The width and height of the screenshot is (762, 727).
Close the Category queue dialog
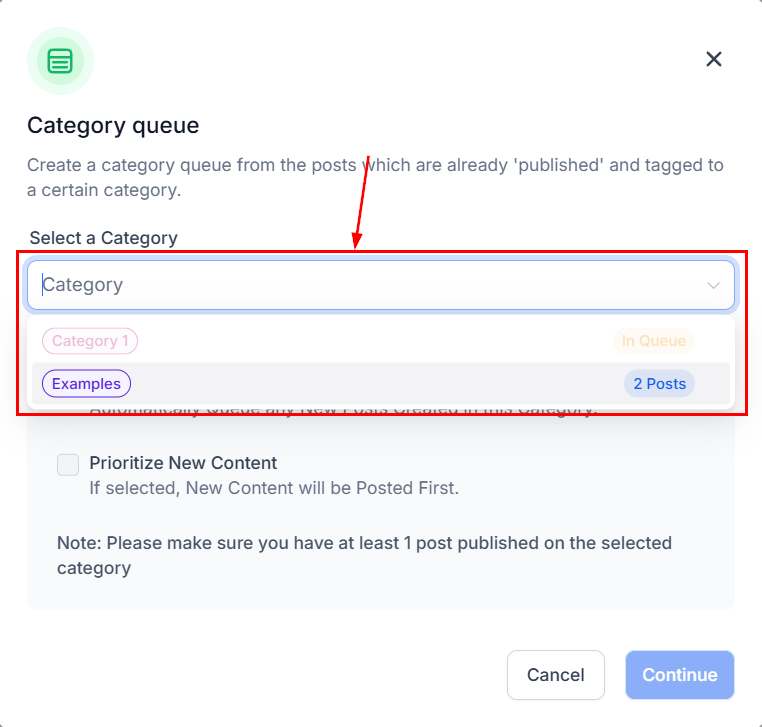tap(714, 59)
